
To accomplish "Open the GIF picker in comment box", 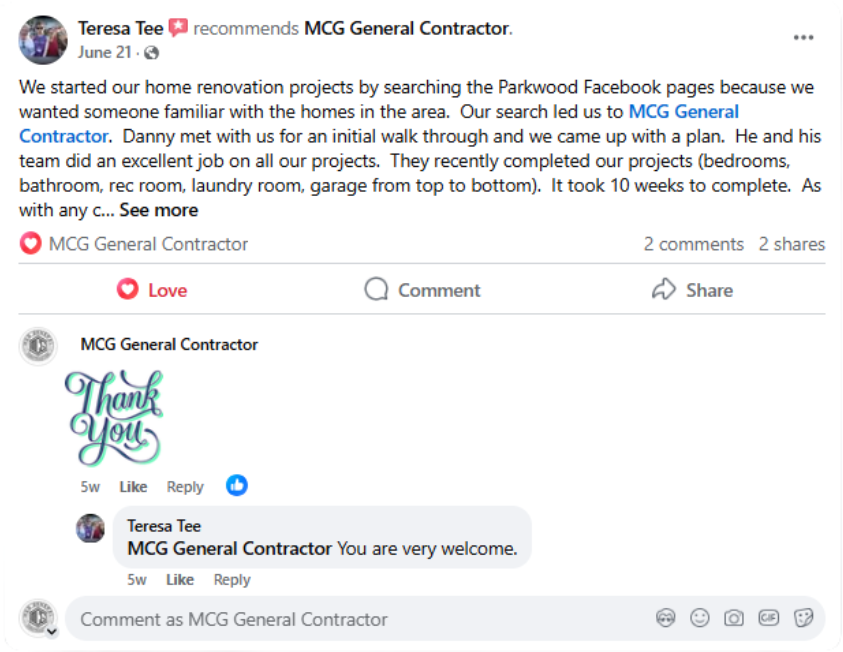I will (x=768, y=618).
